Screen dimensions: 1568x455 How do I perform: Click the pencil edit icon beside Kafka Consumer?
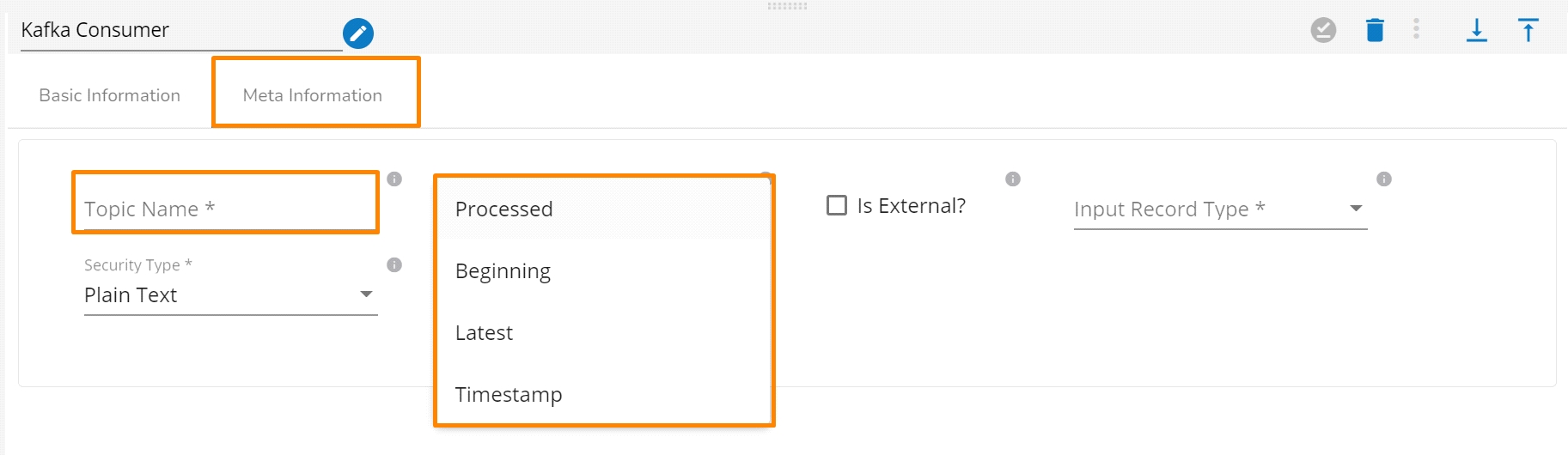(x=357, y=33)
